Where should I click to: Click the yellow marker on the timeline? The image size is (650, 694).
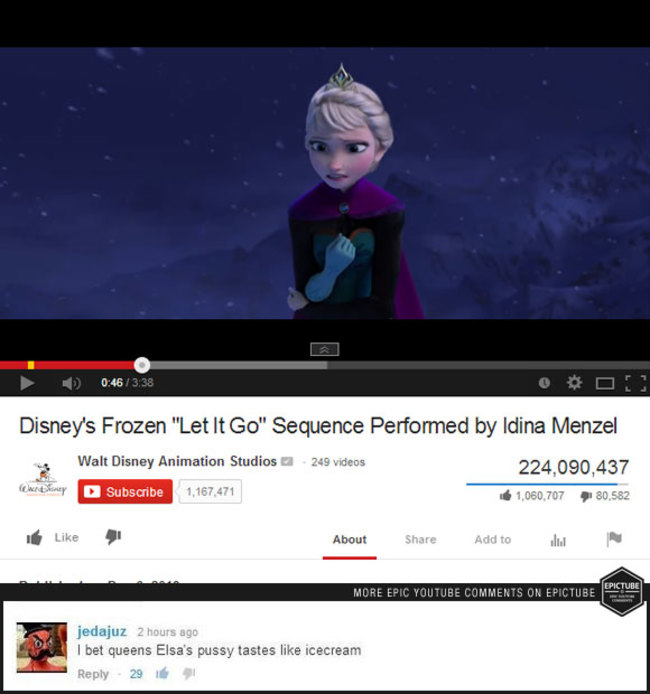coord(31,365)
